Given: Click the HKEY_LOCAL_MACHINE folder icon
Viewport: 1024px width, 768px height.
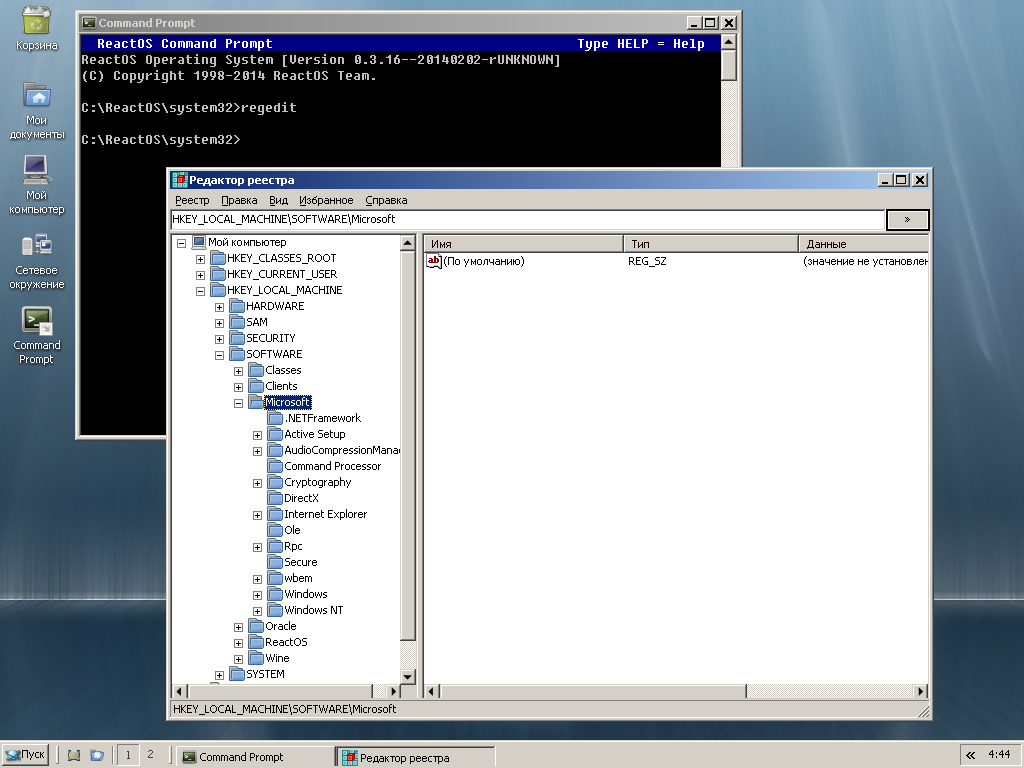Looking at the screenshot, I should tap(218, 290).
